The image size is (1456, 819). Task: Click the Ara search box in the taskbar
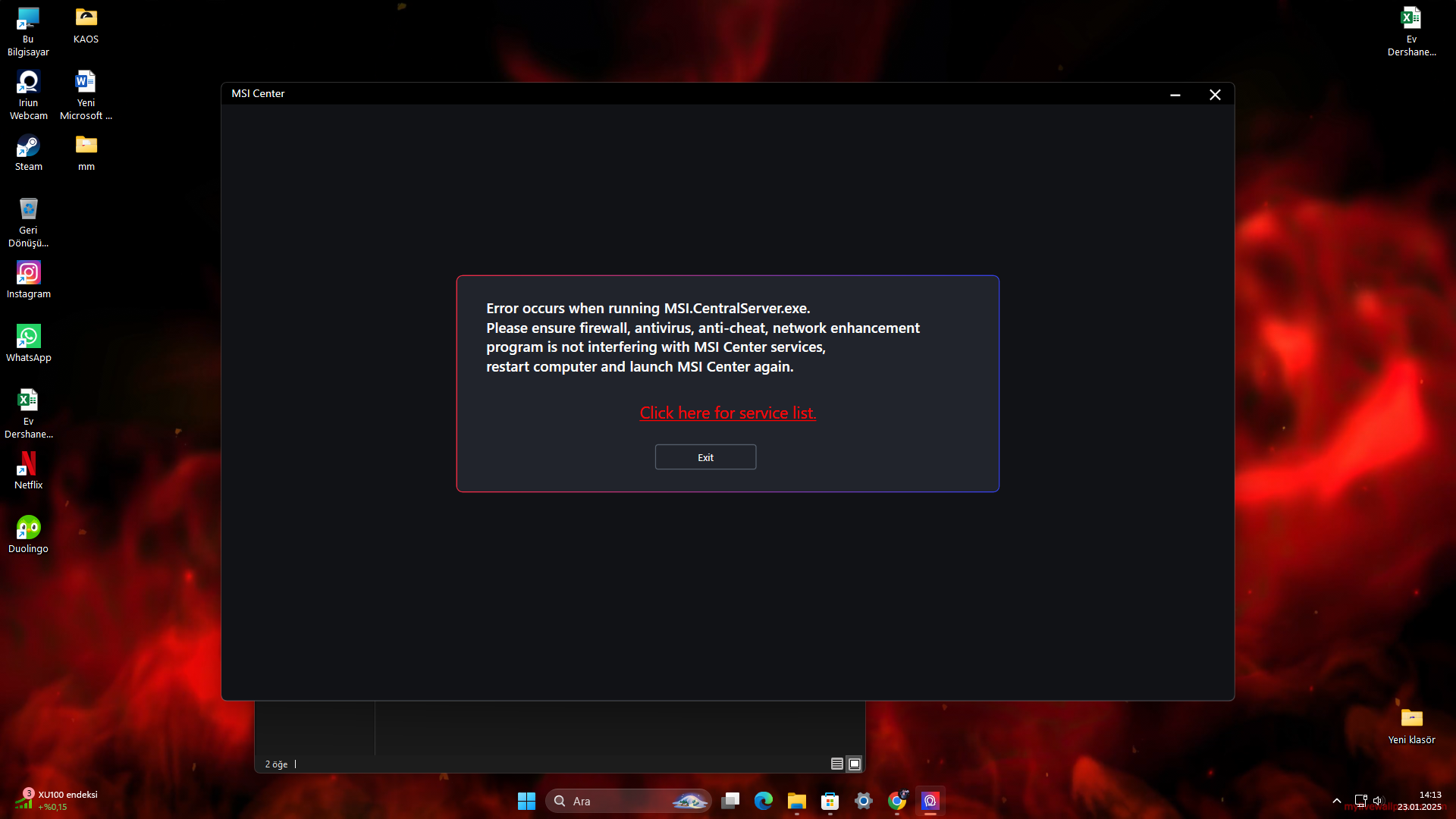click(x=628, y=801)
